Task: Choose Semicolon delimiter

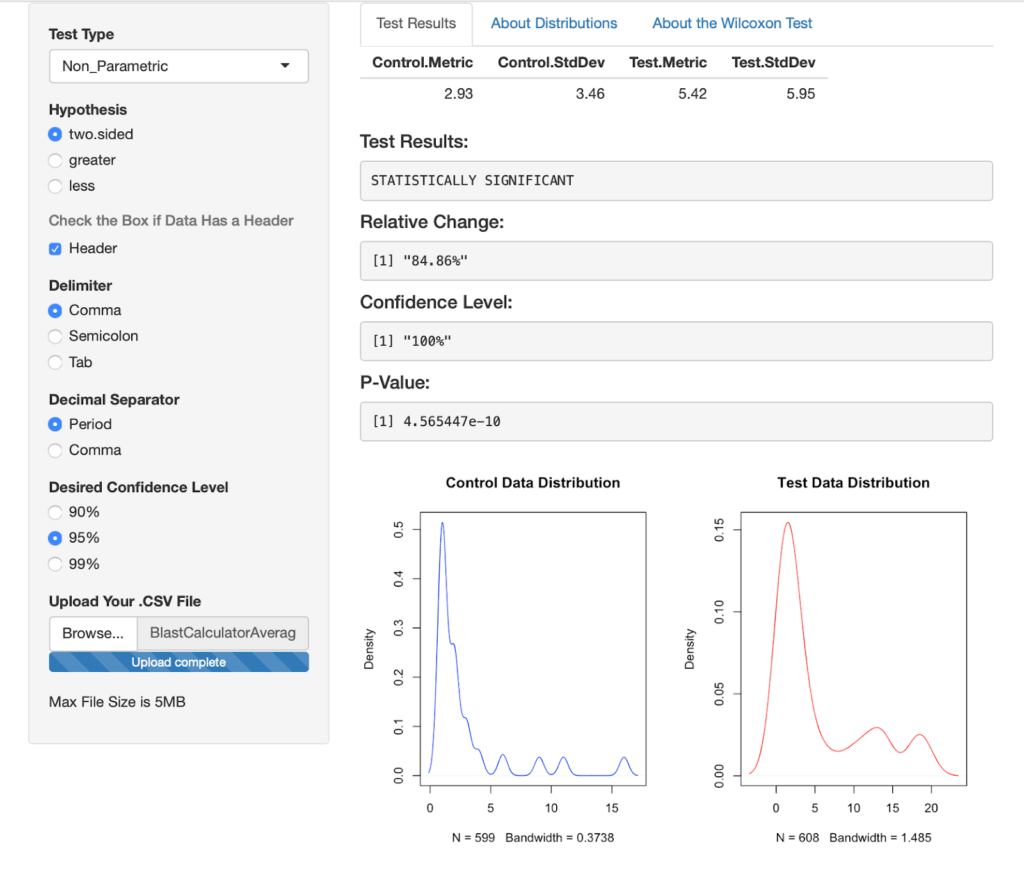Action: pyautogui.click(x=56, y=336)
